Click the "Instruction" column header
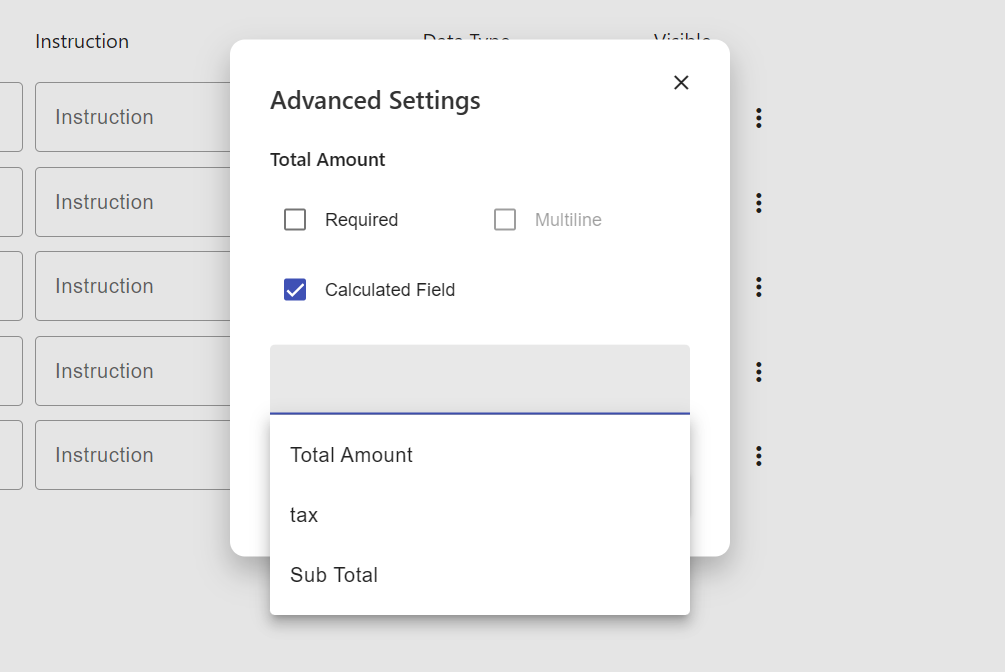The width and height of the screenshot is (1005, 672). pyautogui.click(x=81, y=41)
